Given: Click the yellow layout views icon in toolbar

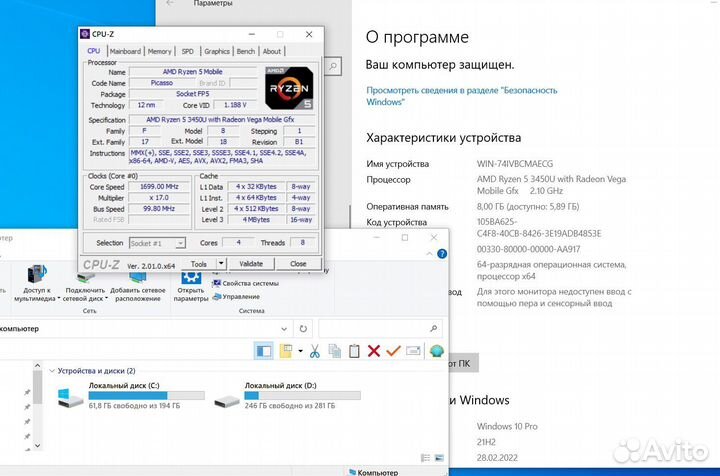Looking at the screenshot, I should (286, 352).
